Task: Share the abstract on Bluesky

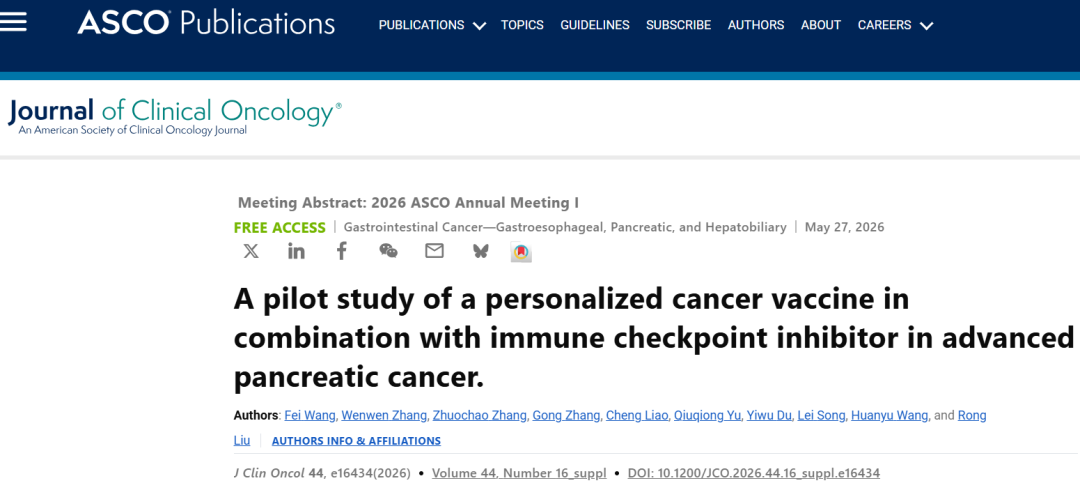Action: 481,252
